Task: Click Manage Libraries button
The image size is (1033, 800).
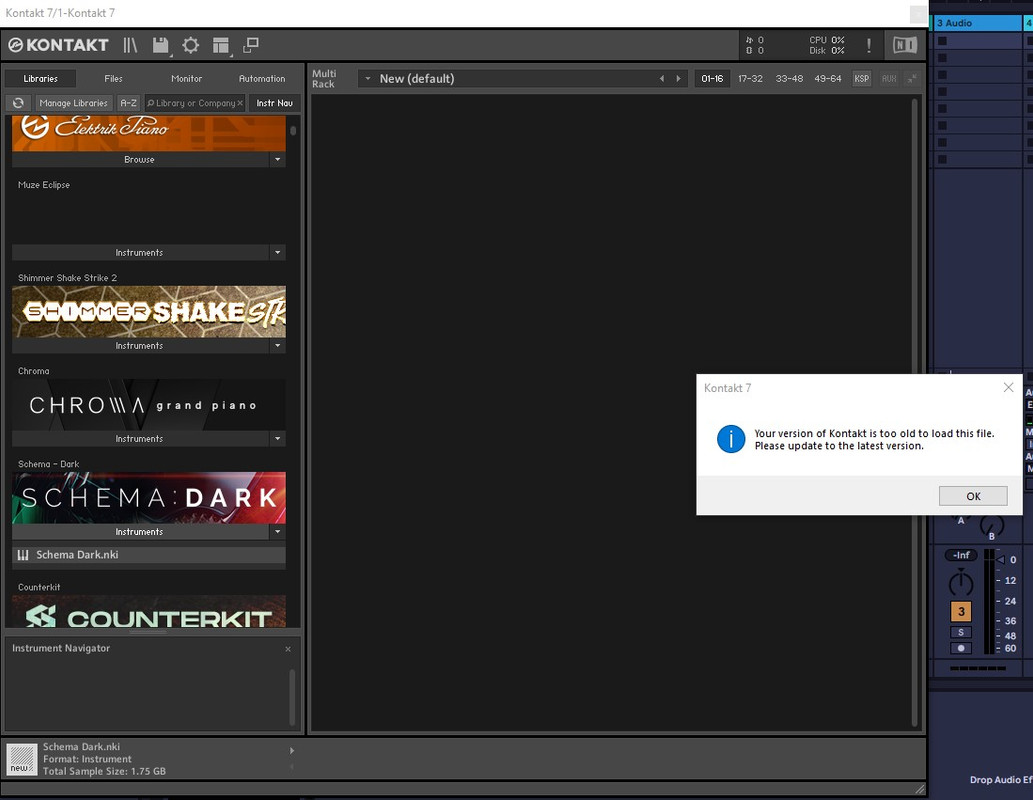Action: pos(73,103)
